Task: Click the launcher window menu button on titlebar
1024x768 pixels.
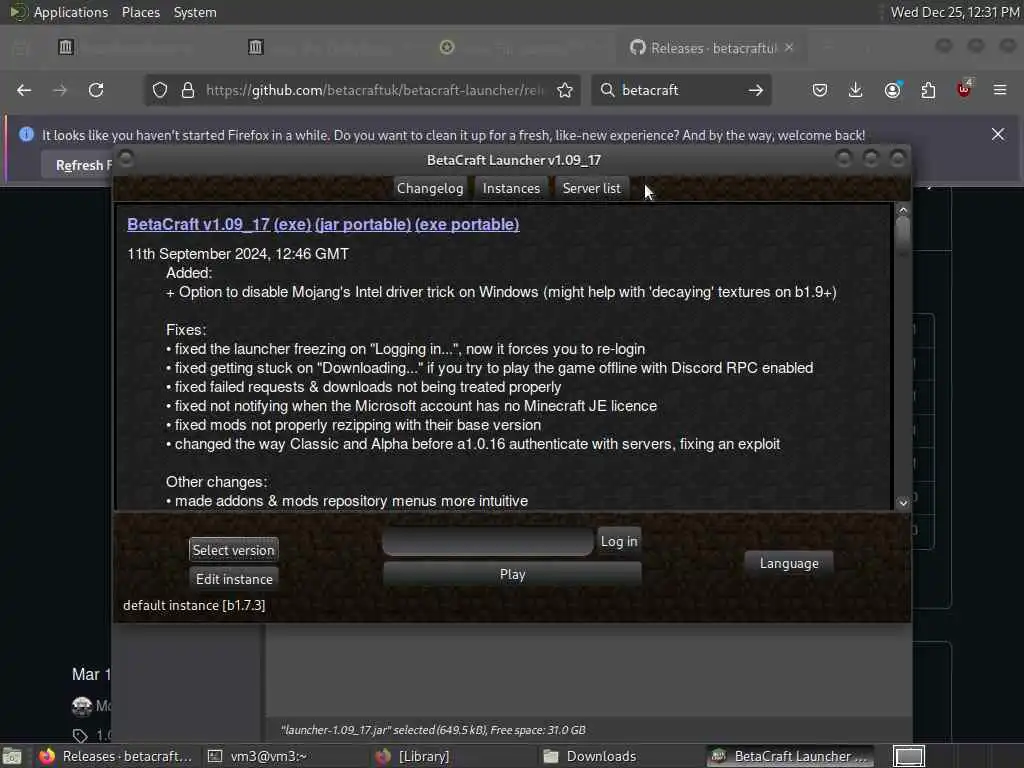Action: point(126,159)
